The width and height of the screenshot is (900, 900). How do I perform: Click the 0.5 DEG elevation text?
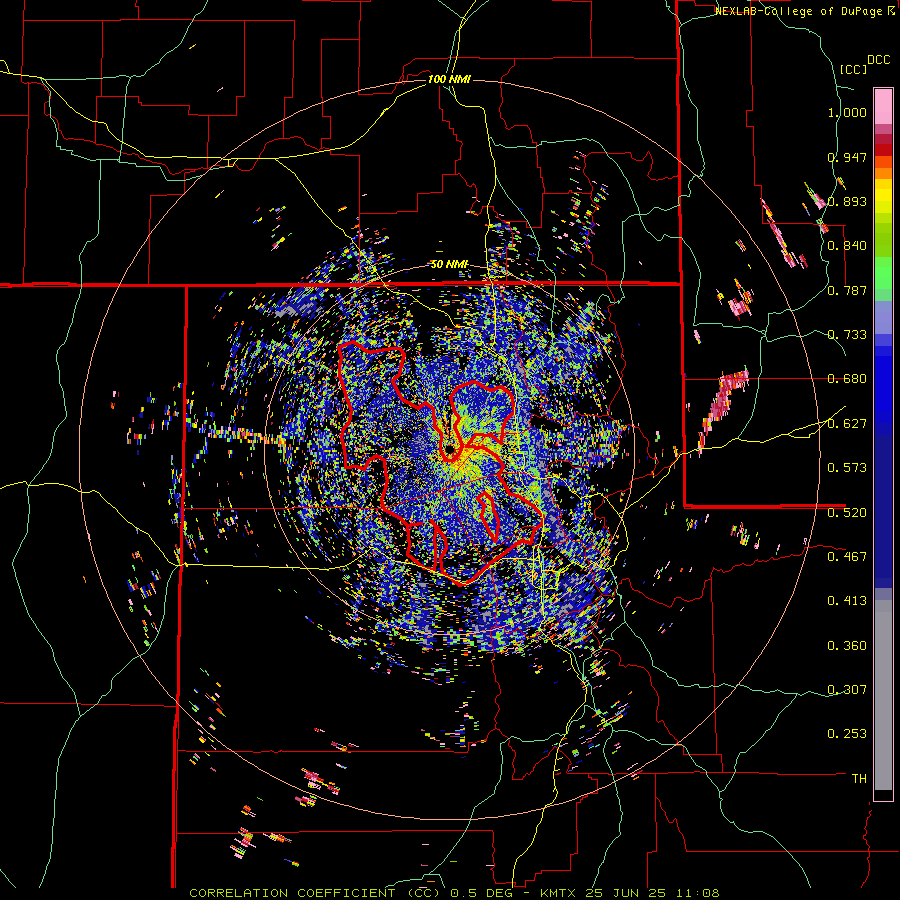pyautogui.click(x=480, y=893)
